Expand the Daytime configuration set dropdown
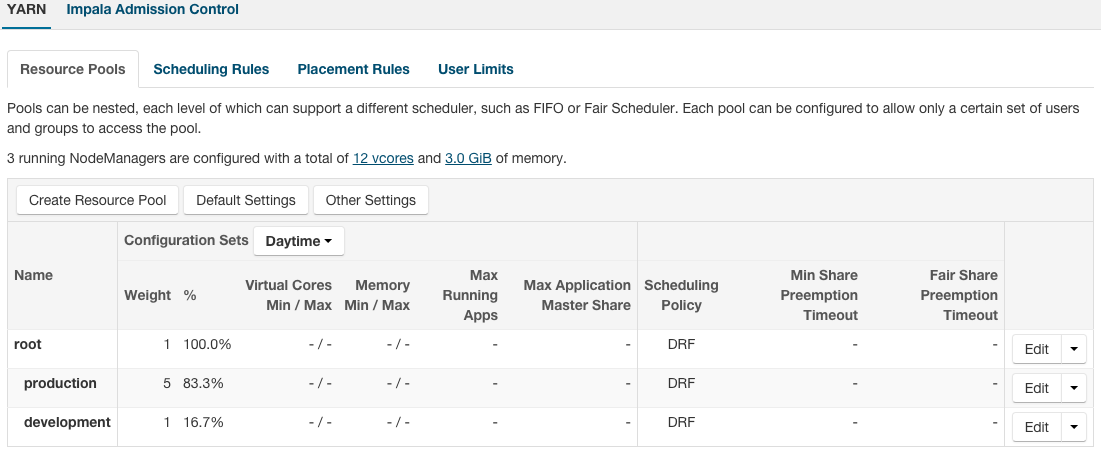The height and width of the screenshot is (452, 1101). (x=298, y=241)
